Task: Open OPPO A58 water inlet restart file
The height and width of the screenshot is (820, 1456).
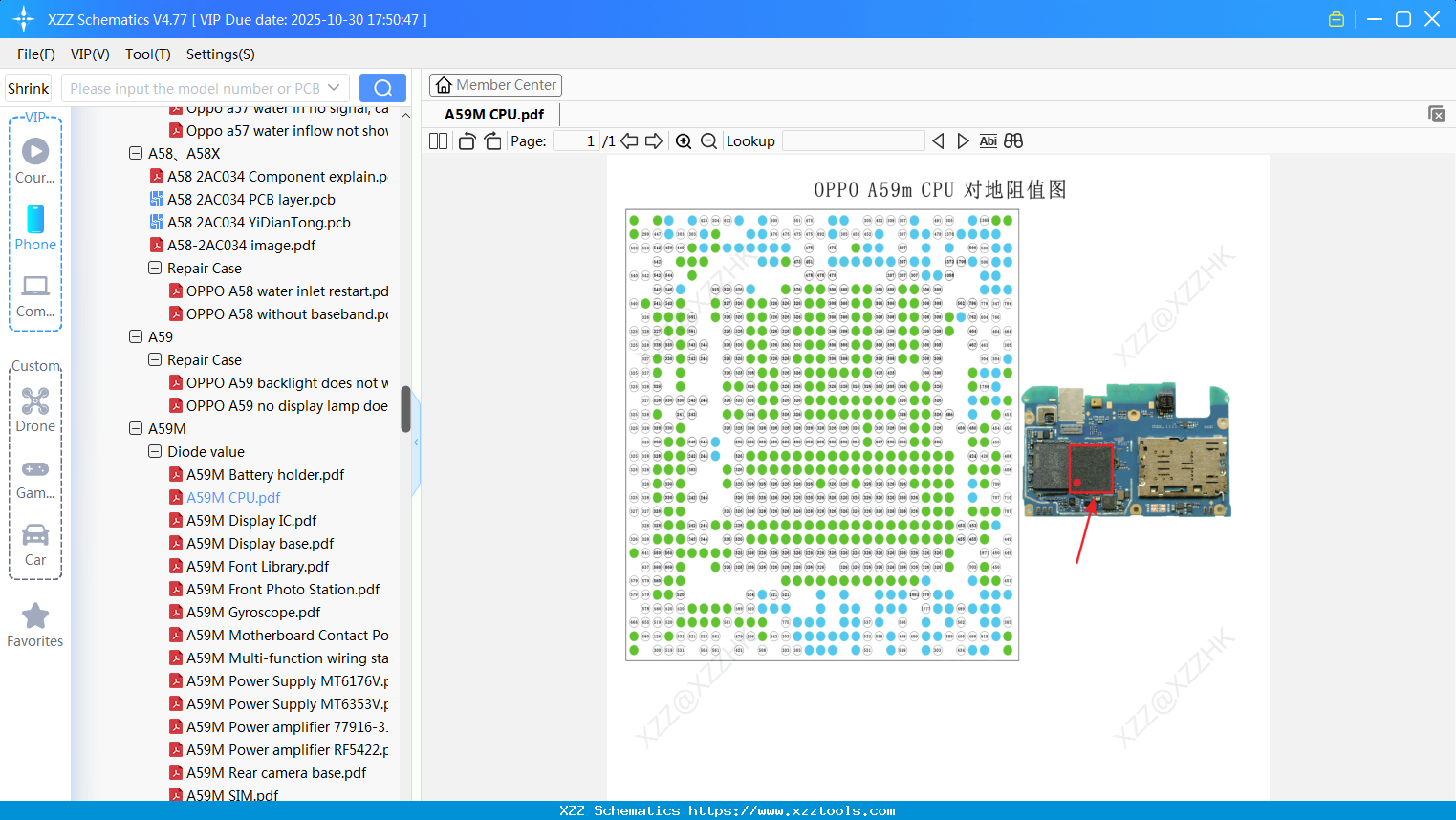Action: click(x=278, y=291)
